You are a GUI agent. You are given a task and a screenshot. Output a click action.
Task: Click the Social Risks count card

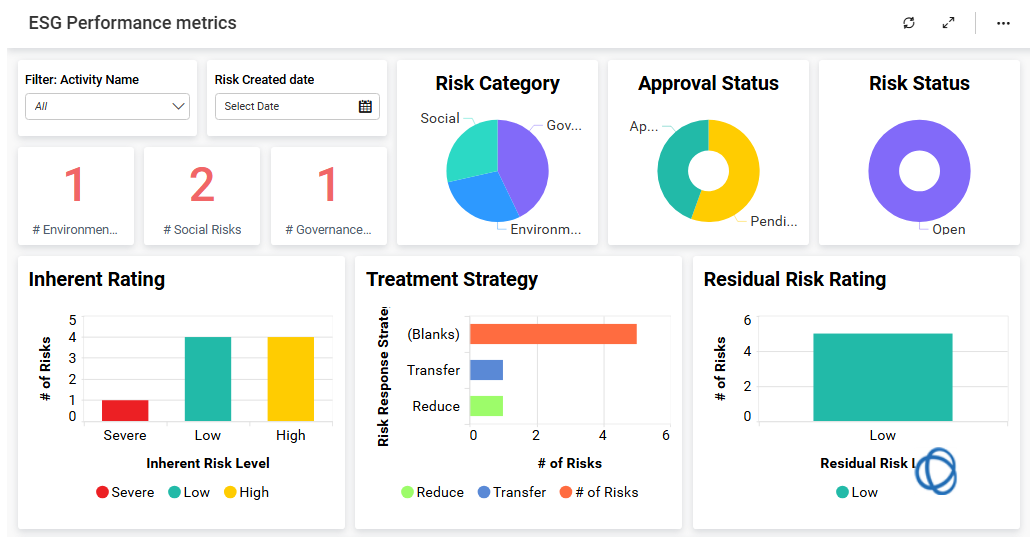pyautogui.click(x=202, y=196)
